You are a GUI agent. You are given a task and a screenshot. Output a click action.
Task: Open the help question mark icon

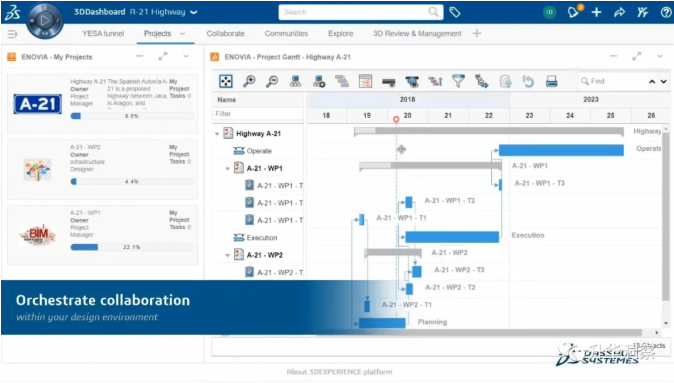click(x=666, y=12)
